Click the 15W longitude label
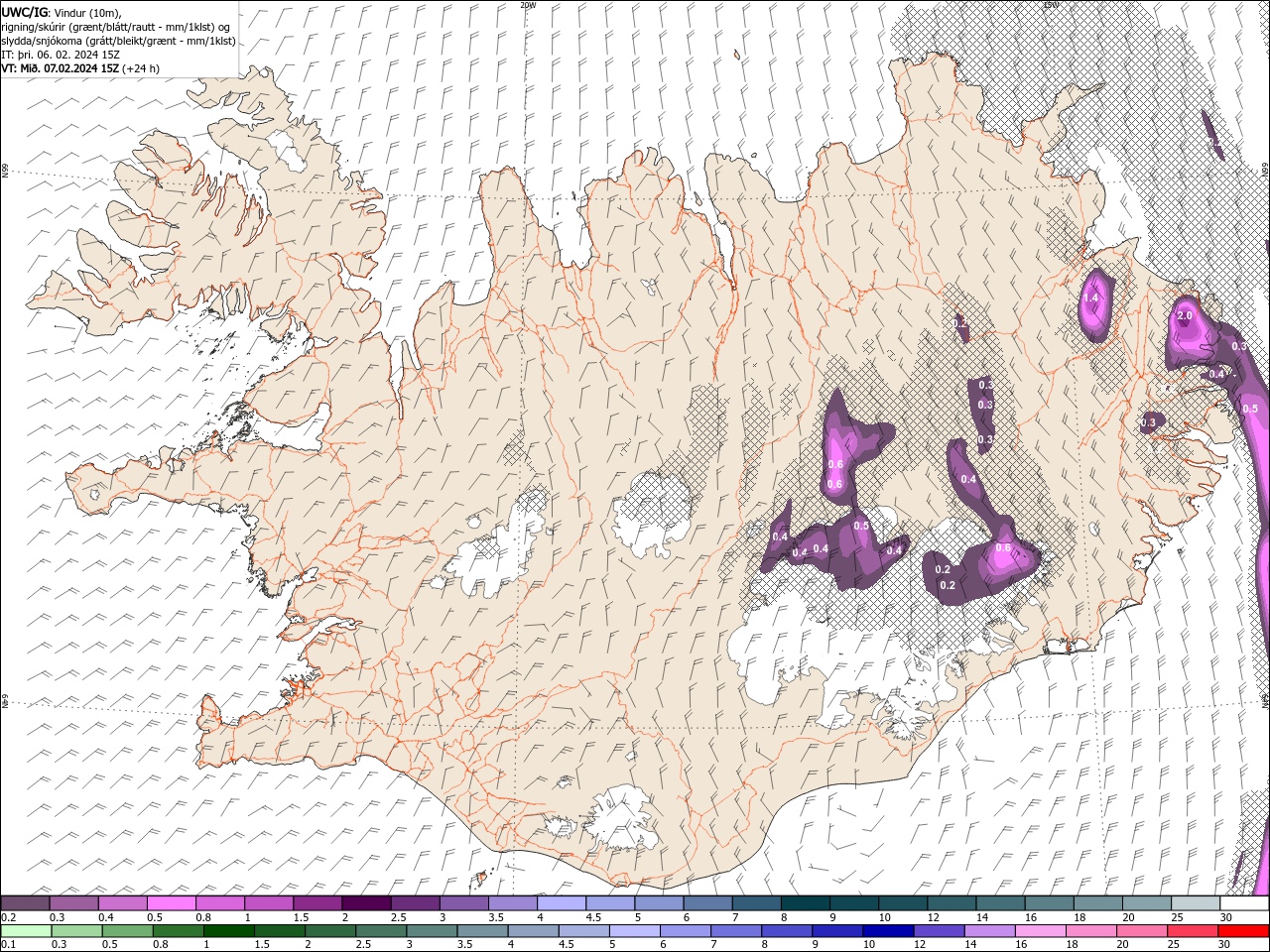The height and width of the screenshot is (952, 1270). (x=1050, y=5)
